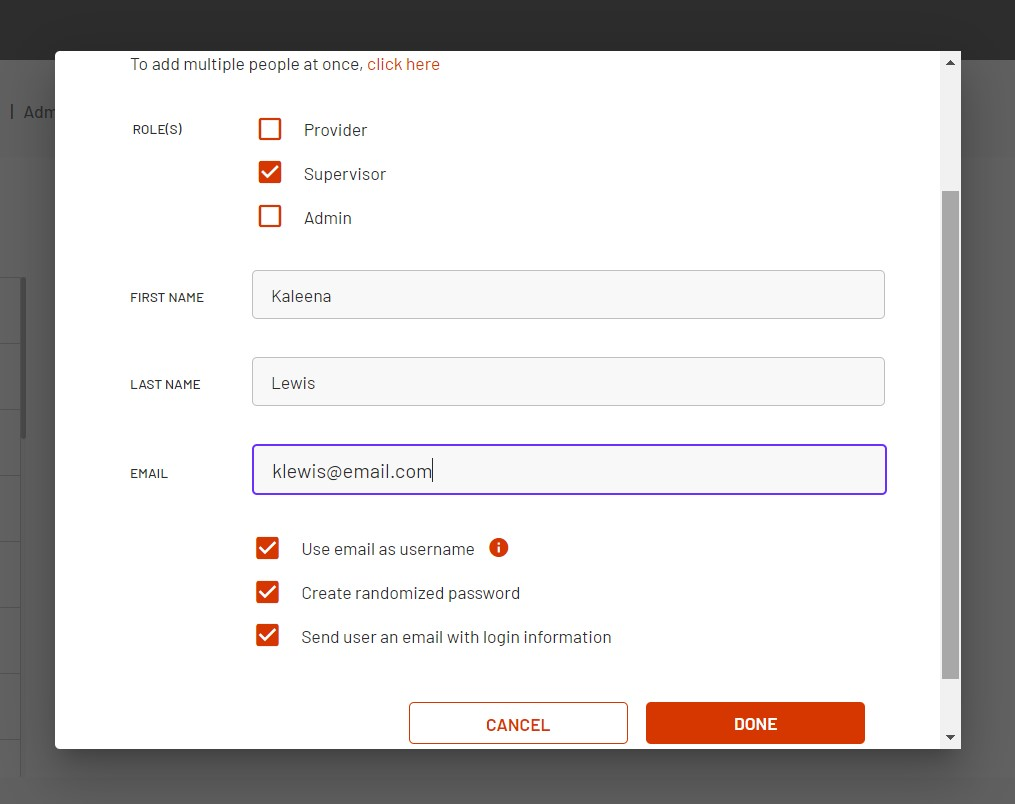The image size is (1015, 804).
Task: Disable Send user an email with login information
Action: point(267,635)
